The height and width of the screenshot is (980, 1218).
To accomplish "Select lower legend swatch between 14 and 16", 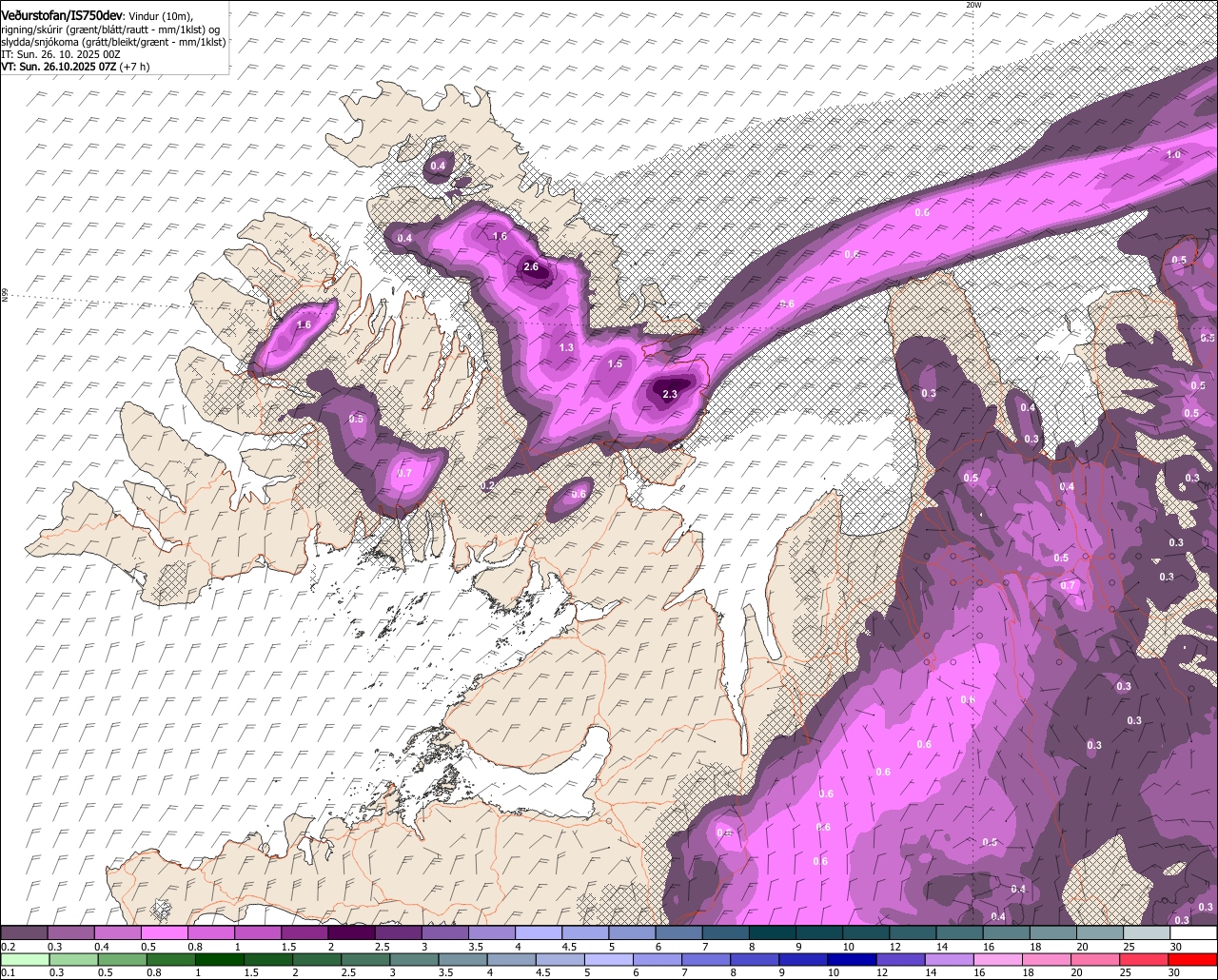I will (x=950, y=959).
